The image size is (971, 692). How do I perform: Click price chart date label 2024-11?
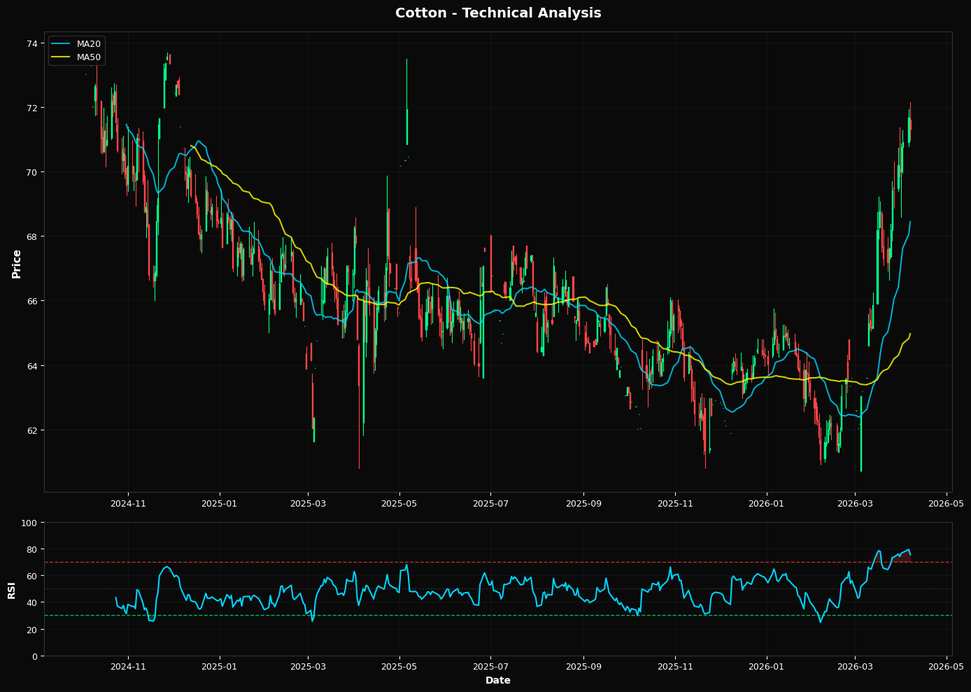pyautogui.click(x=128, y=503)
